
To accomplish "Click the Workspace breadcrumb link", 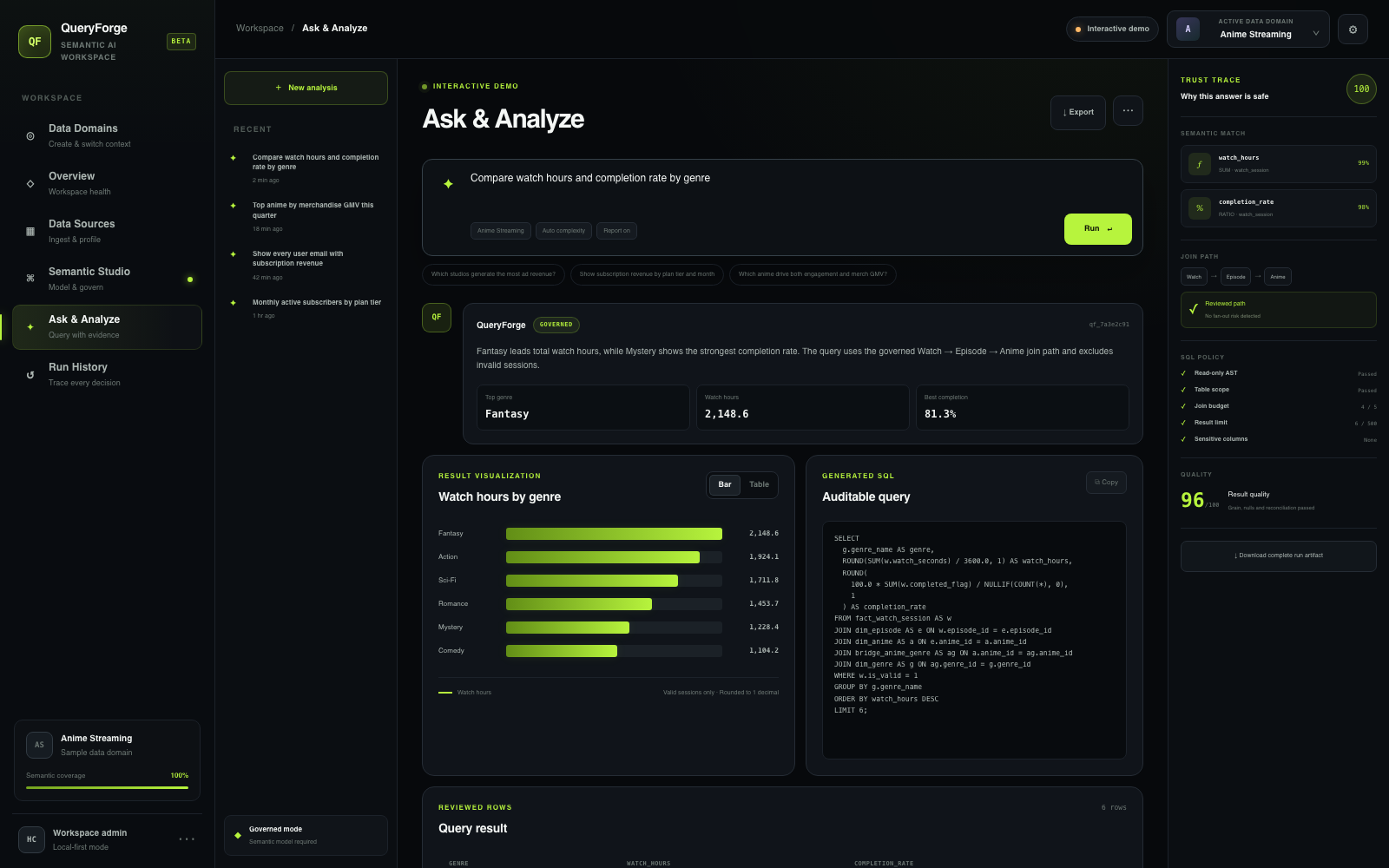I will pyautogui.click(x=260, y=29).
